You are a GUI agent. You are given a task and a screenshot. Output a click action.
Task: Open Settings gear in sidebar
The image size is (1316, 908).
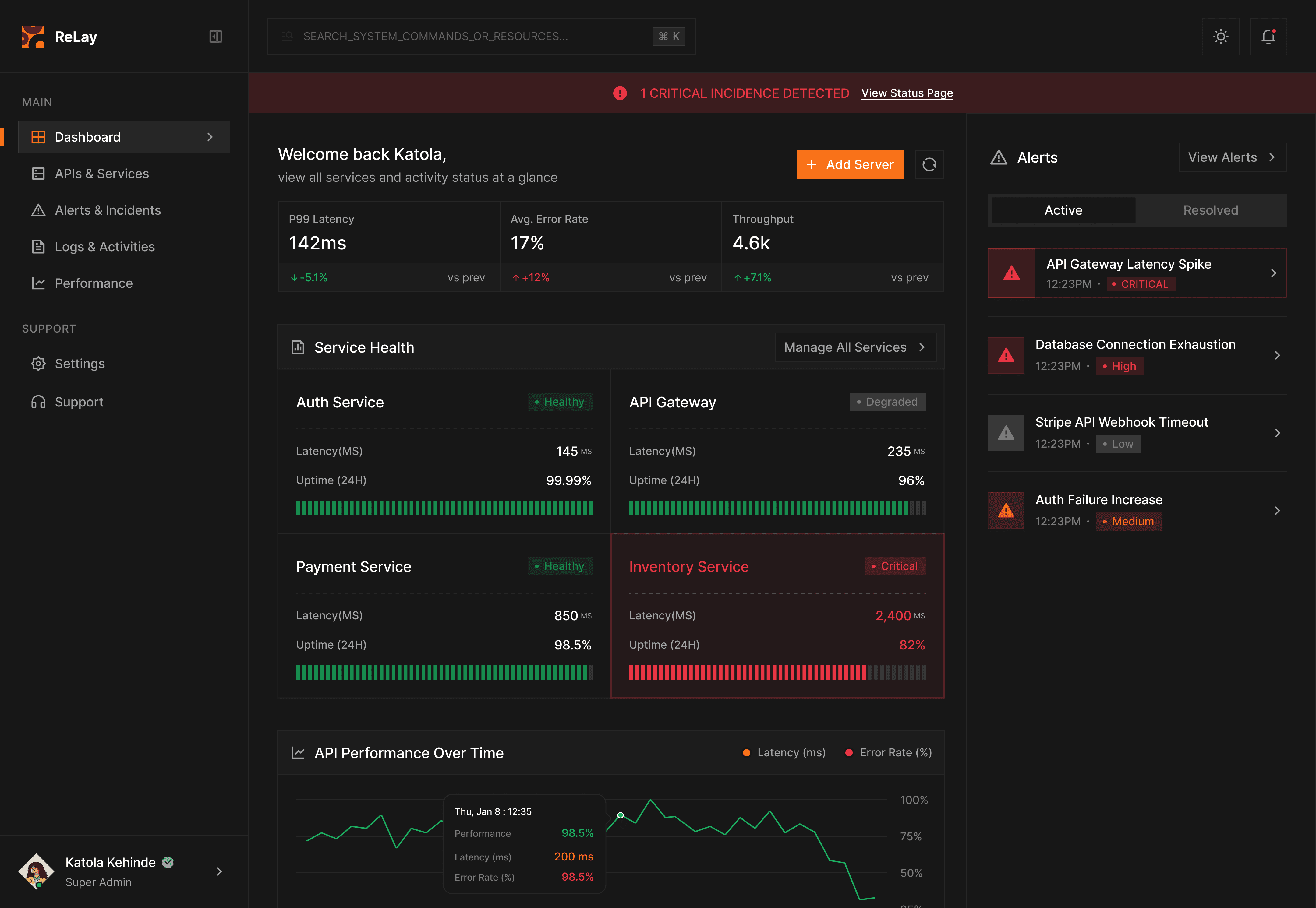(x=38, y=364)
